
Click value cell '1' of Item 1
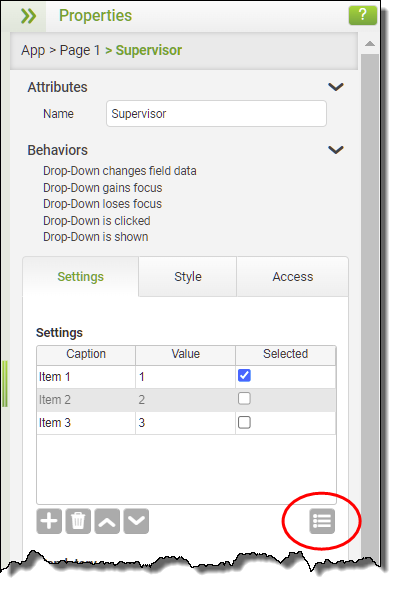point(185,377)
